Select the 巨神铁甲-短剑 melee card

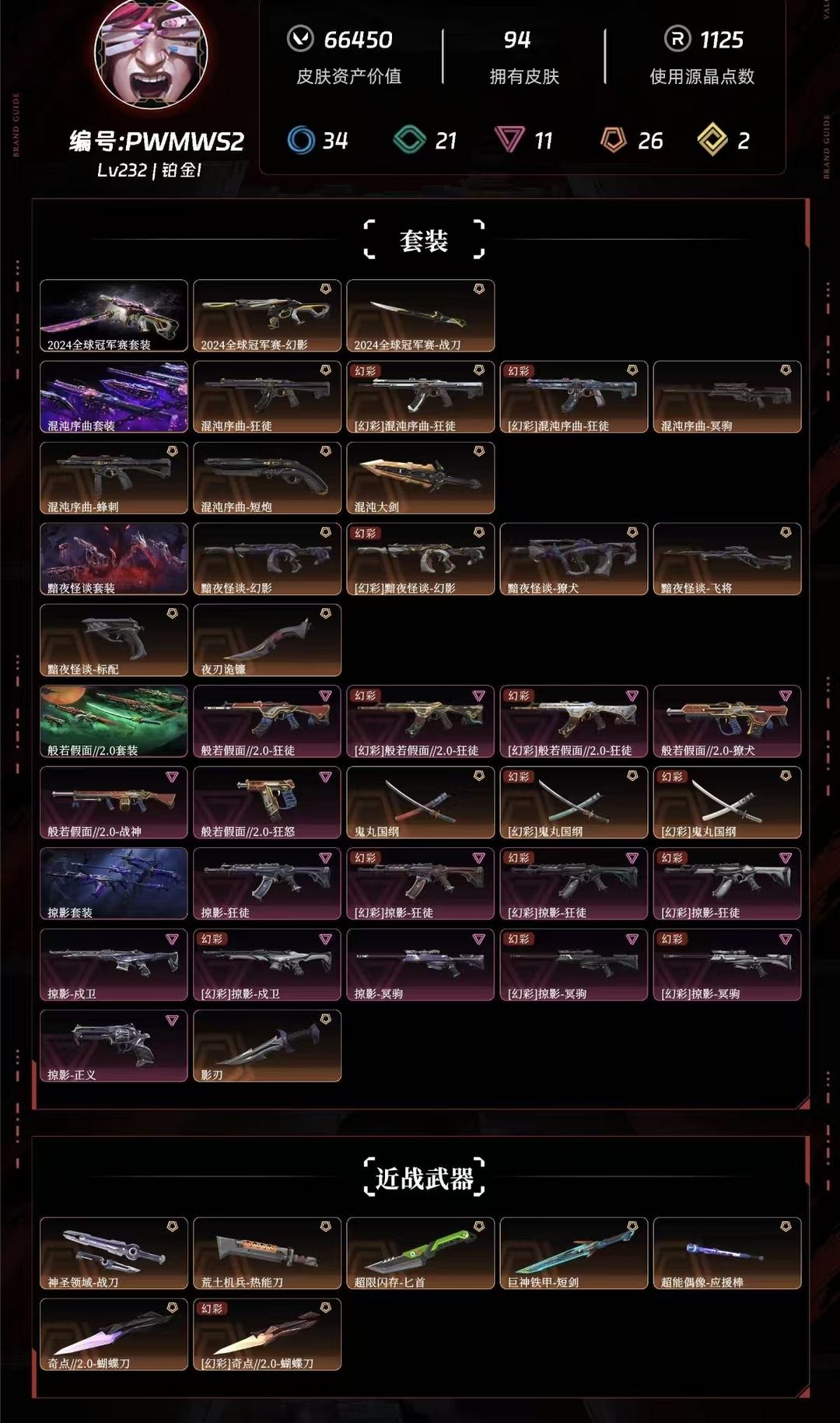(x=574, y=1253)
